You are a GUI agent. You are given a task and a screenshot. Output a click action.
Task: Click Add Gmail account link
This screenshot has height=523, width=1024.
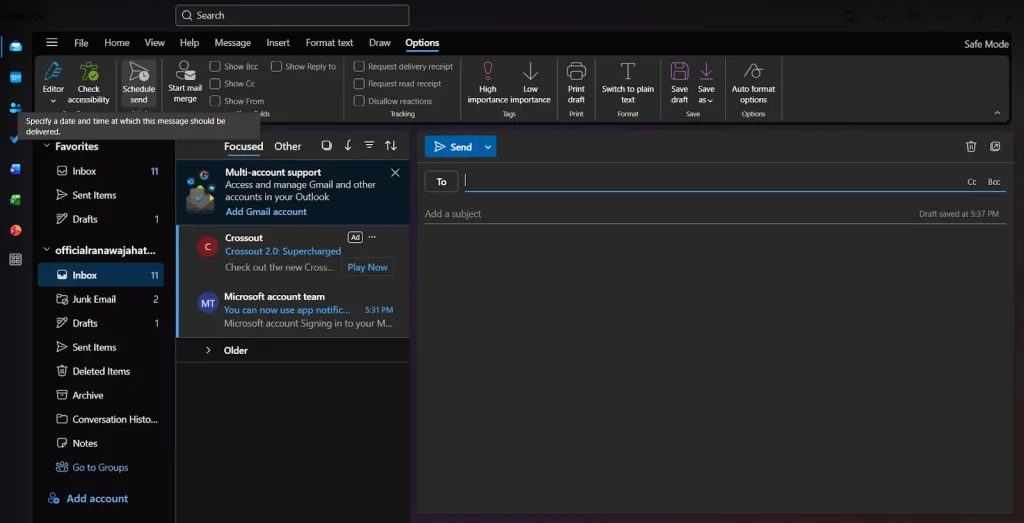266,212
